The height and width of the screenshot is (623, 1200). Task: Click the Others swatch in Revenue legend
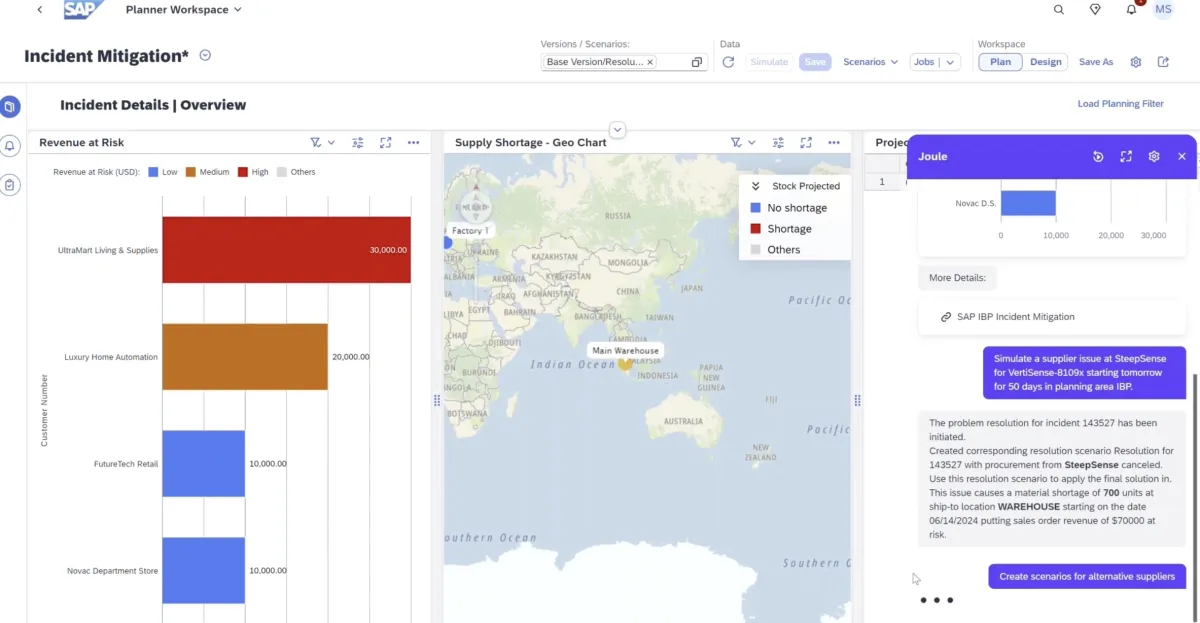point(281,172)
